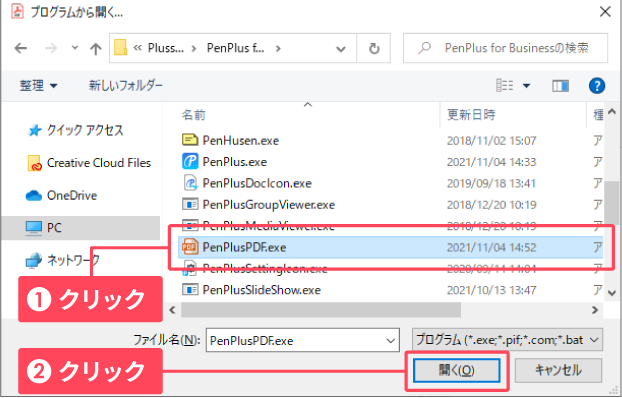This screenshot has width=622, height=398.
Task: Open view options dropdown arrow
Action: point(526,86)
